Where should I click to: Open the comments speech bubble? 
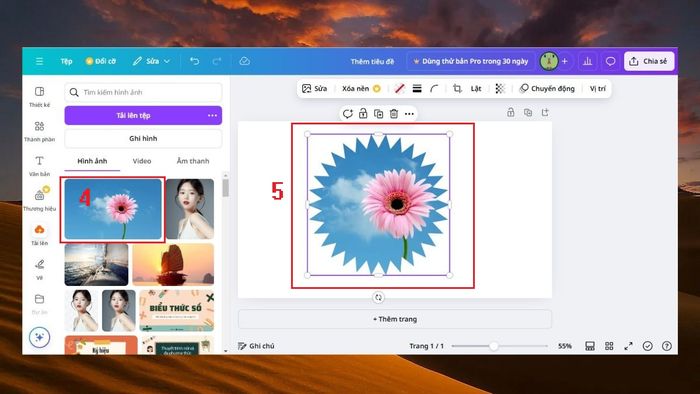(x=610, y=61)
